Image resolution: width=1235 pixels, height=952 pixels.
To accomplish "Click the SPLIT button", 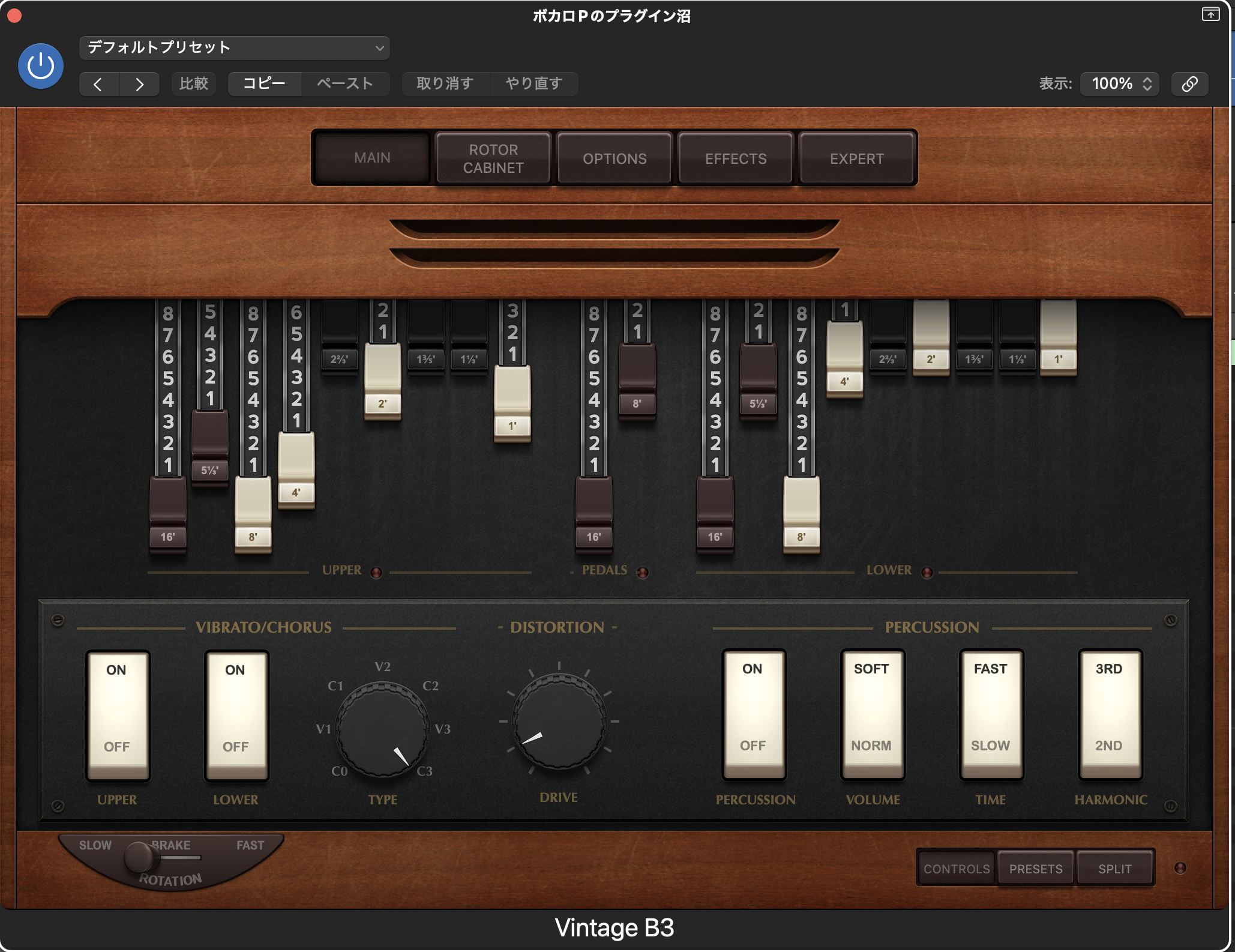I will 1115,869.
